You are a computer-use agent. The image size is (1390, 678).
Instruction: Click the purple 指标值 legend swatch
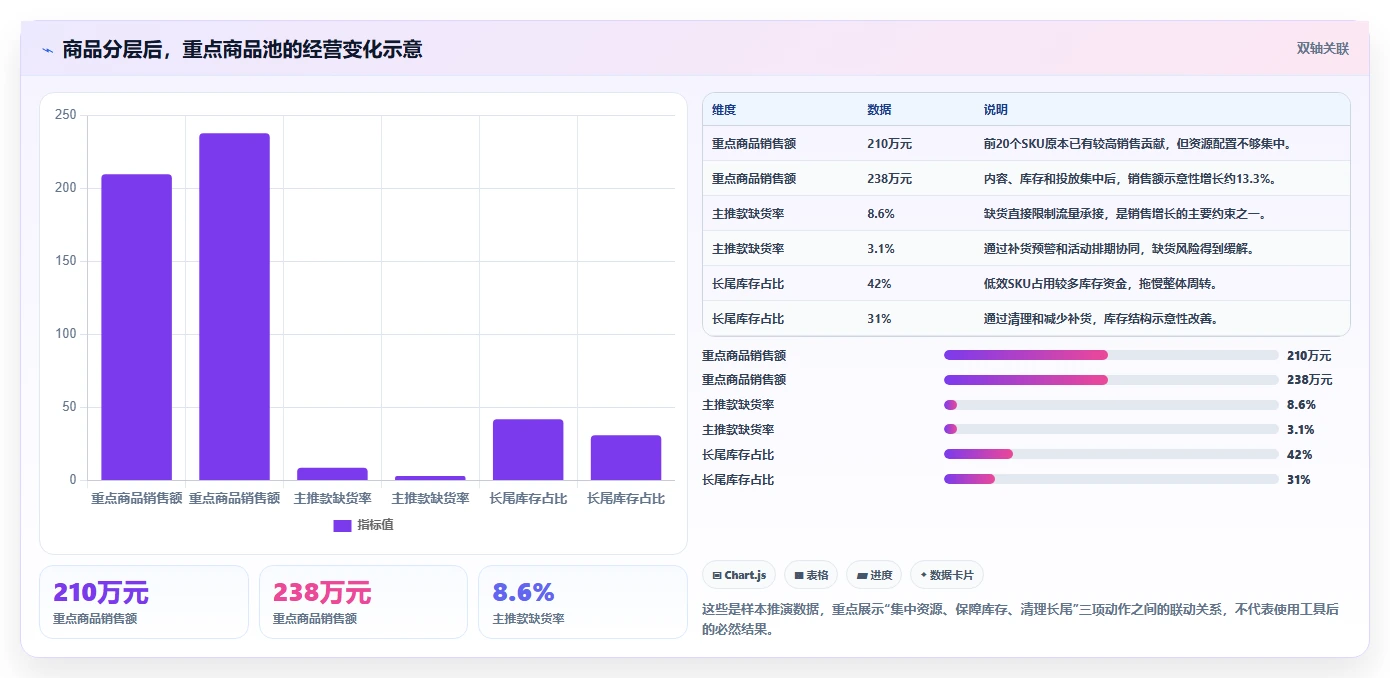pyautogui.click(x=342, y=525)
